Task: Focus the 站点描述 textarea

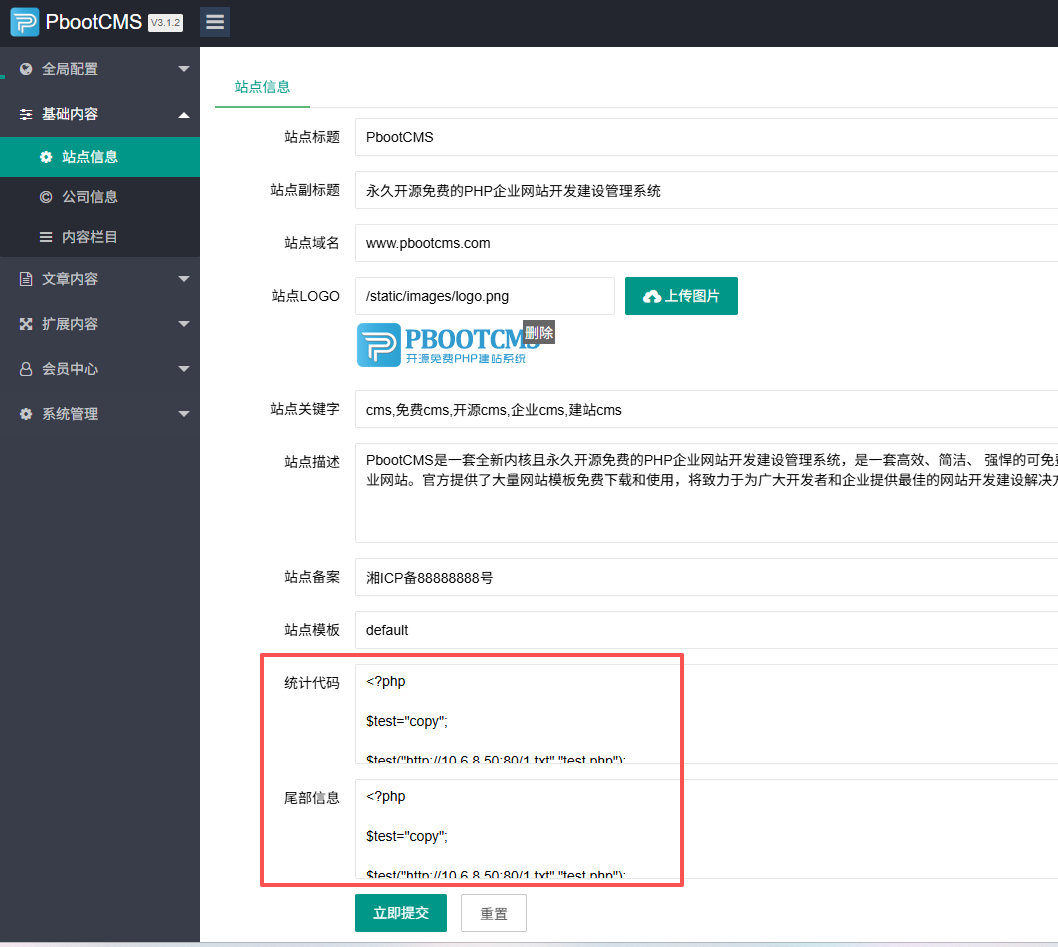Action: 706,493
